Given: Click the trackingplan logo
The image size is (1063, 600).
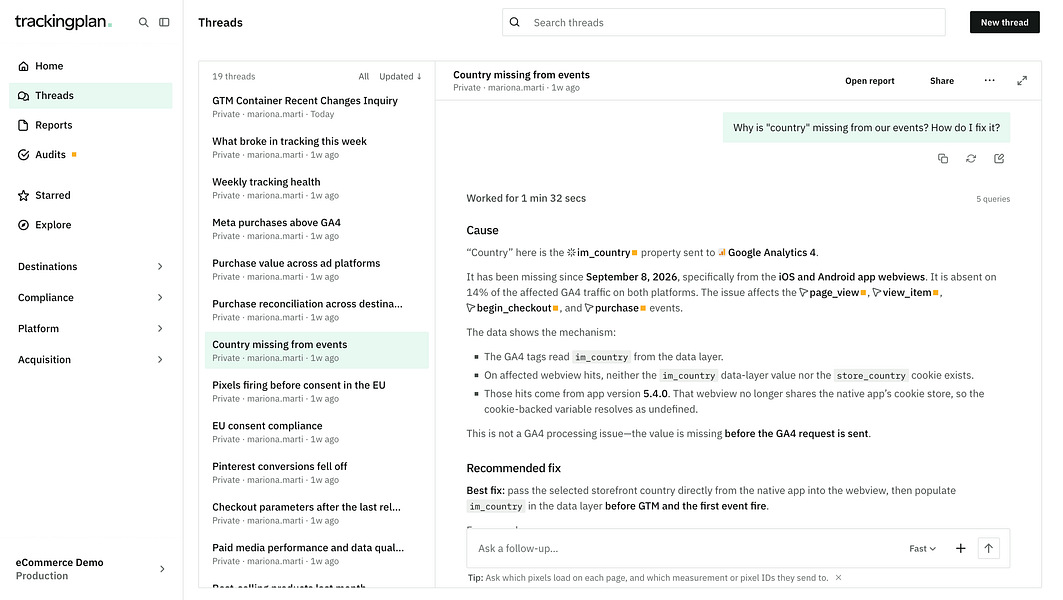Looking at the screenshot, I should click(x=64, y=22).
